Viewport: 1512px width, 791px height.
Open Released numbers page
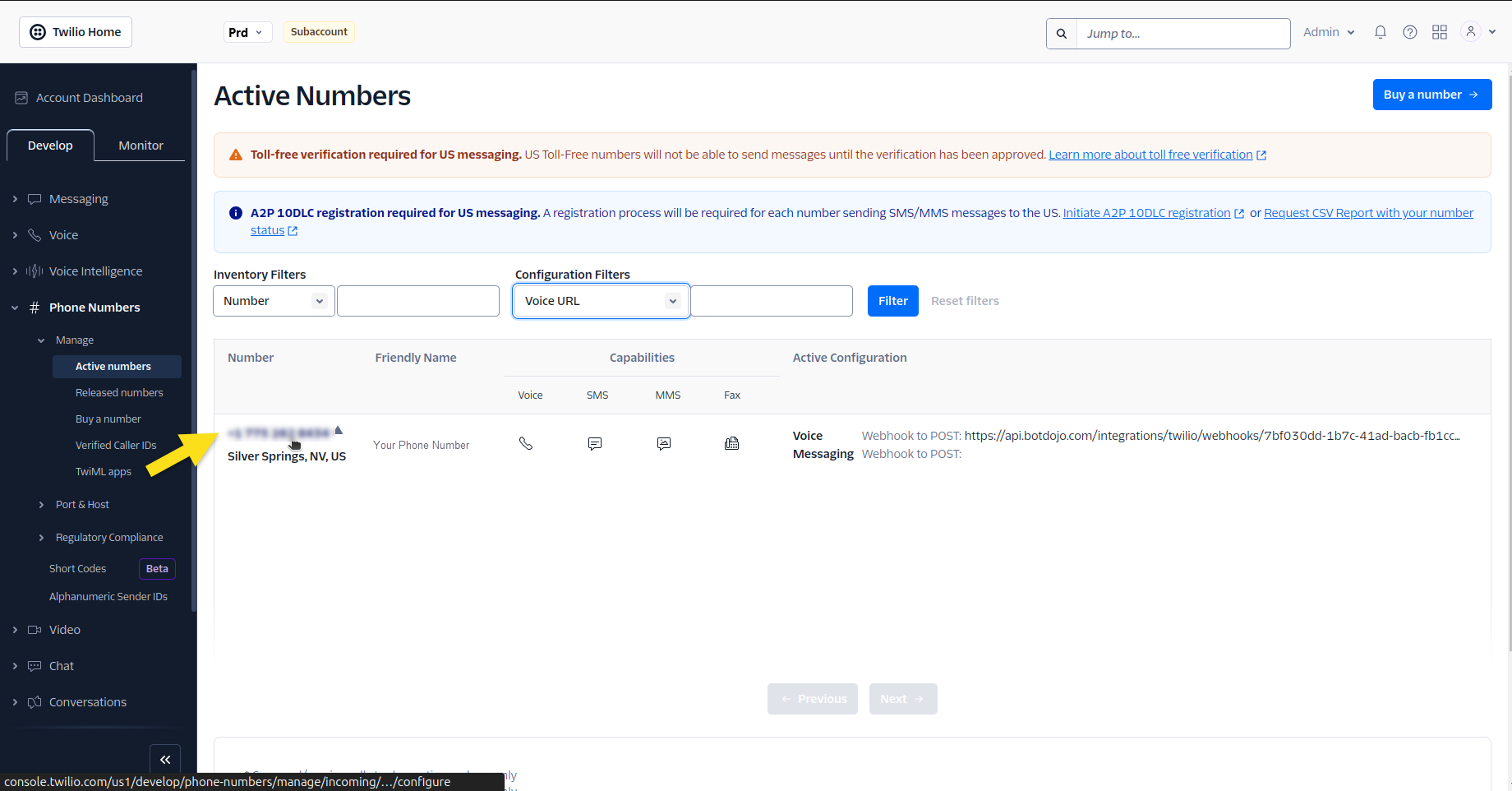(x=119, y=393)
